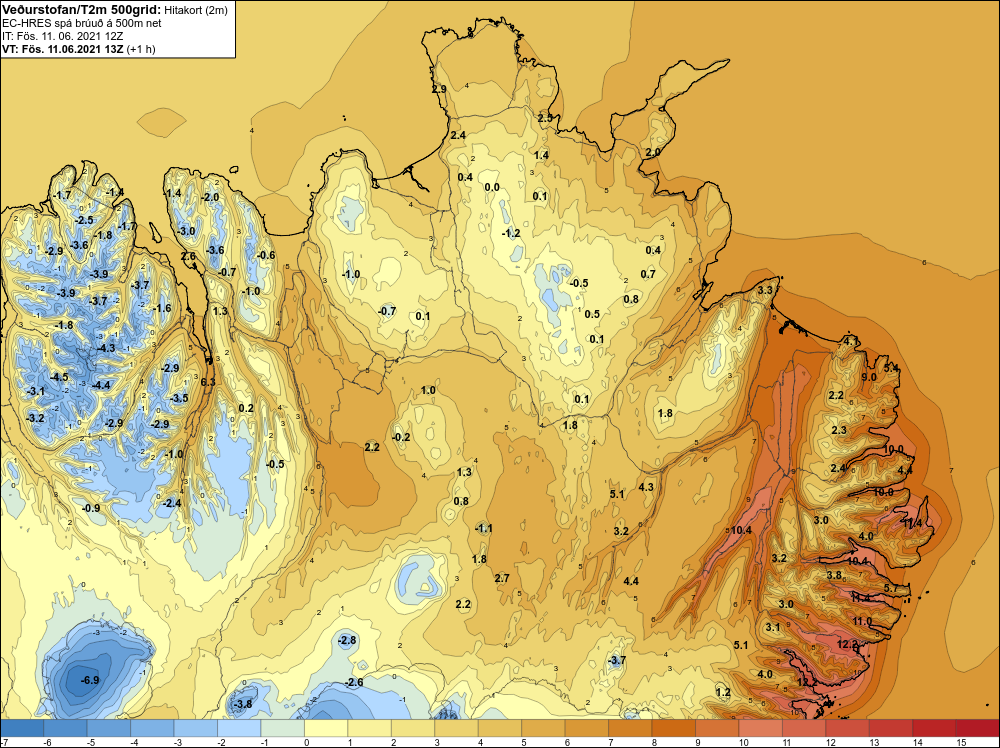1000x748 pixels.
Task: Click the 2.3 temperature value
Action: (839, 430)
